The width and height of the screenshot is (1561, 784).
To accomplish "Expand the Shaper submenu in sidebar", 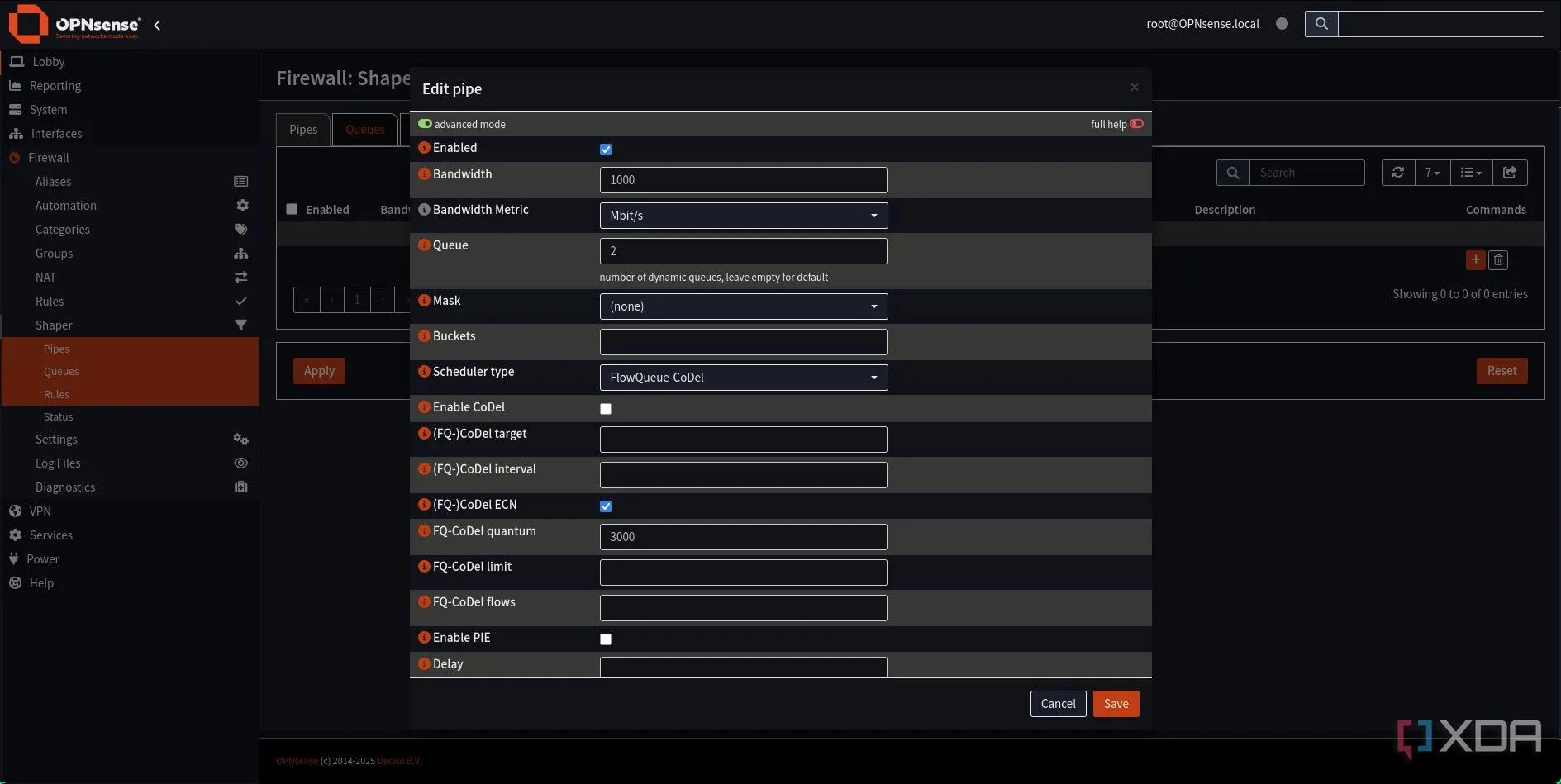I will 54,325.
